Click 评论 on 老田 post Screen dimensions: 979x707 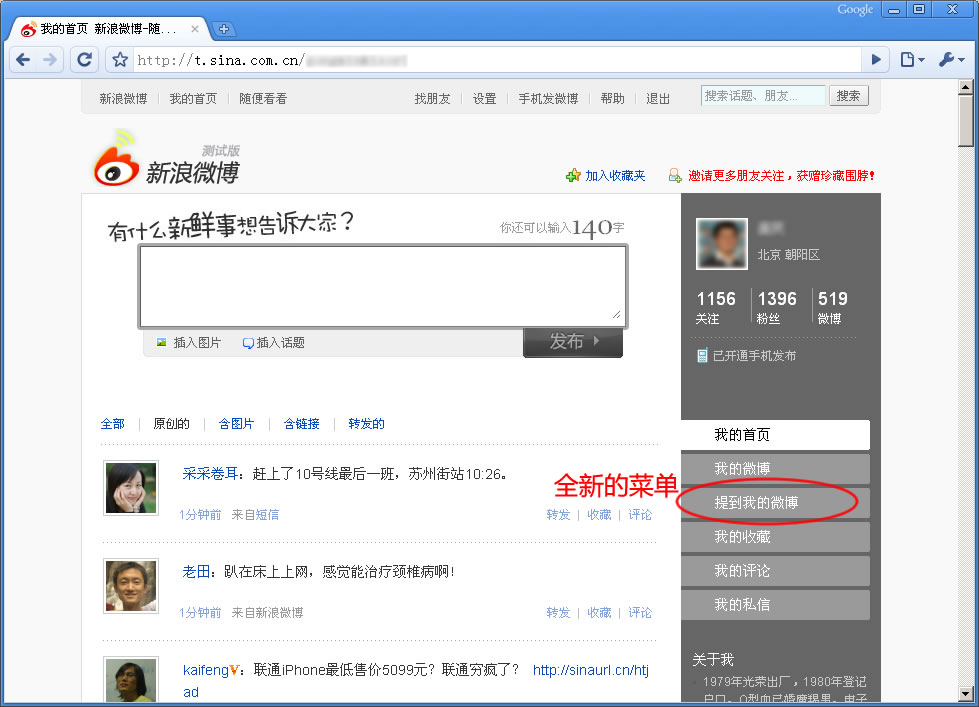click(x=640, y=613)
